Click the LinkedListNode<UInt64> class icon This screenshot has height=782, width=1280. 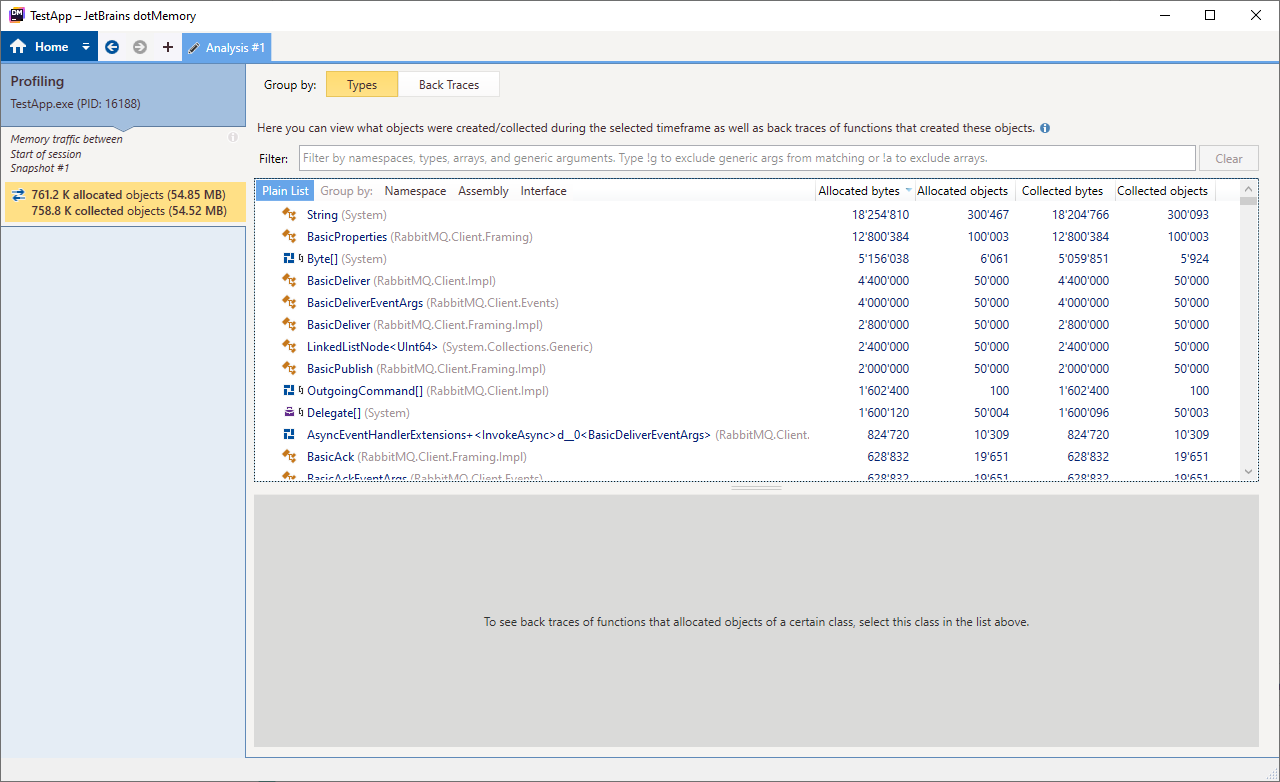point(289,347)
